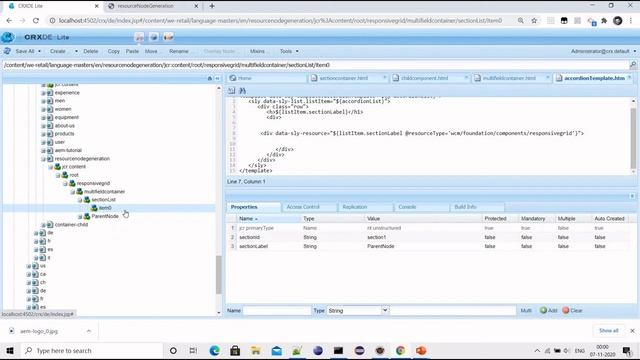Screen dimensions: 640x360
Task: Open the Tools dropdown menu
Action: [289, 51]
